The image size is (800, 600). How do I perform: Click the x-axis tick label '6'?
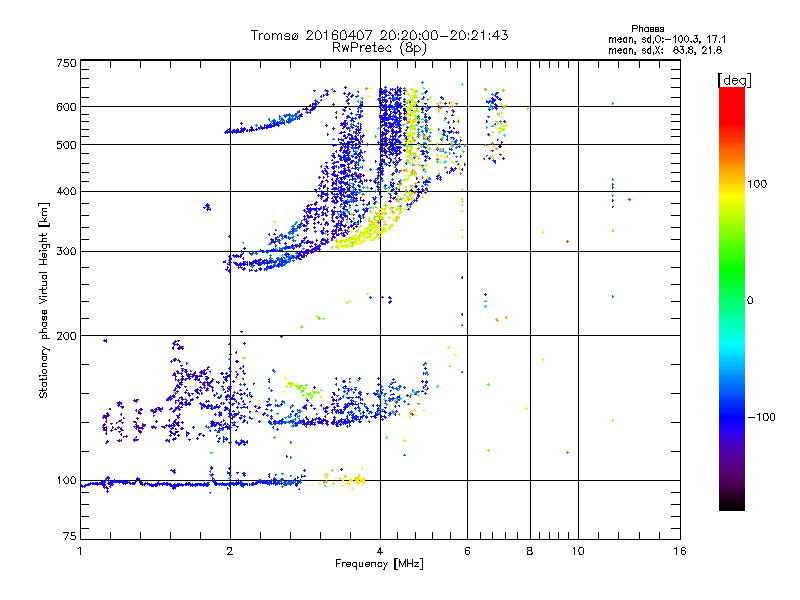(467, 551)
